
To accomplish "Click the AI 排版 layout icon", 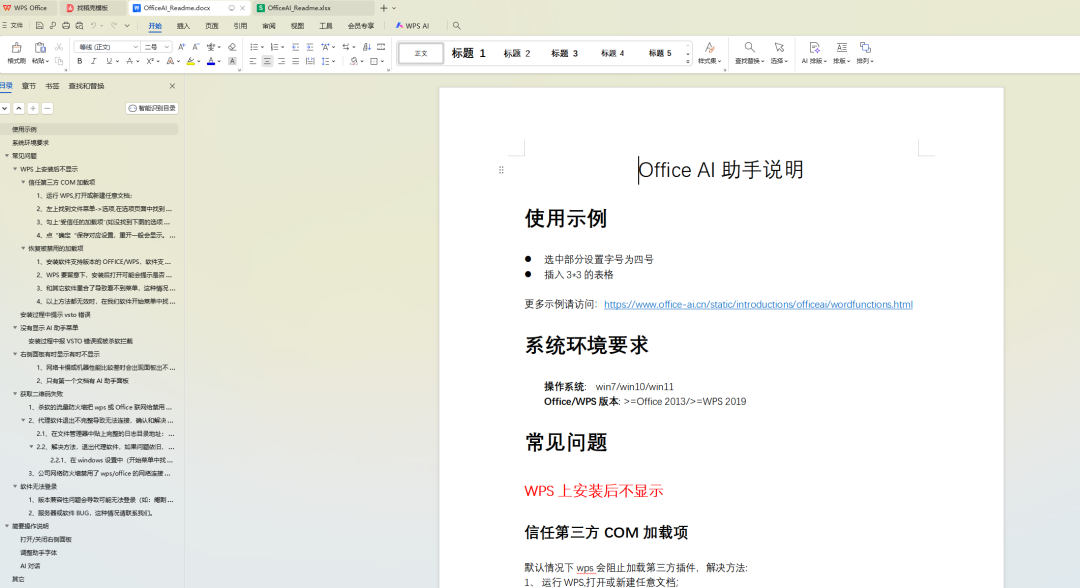I will tap(814, 48).
